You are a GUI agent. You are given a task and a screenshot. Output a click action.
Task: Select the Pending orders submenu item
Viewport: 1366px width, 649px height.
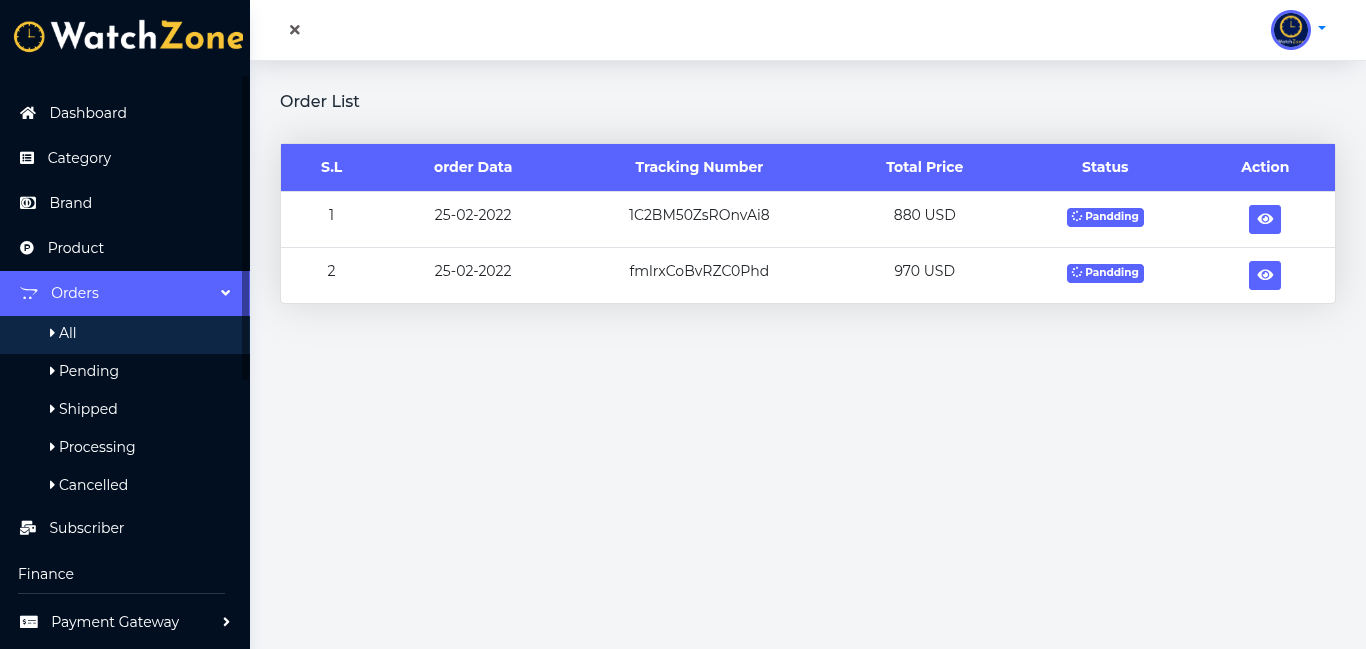(x=88, y=371)
